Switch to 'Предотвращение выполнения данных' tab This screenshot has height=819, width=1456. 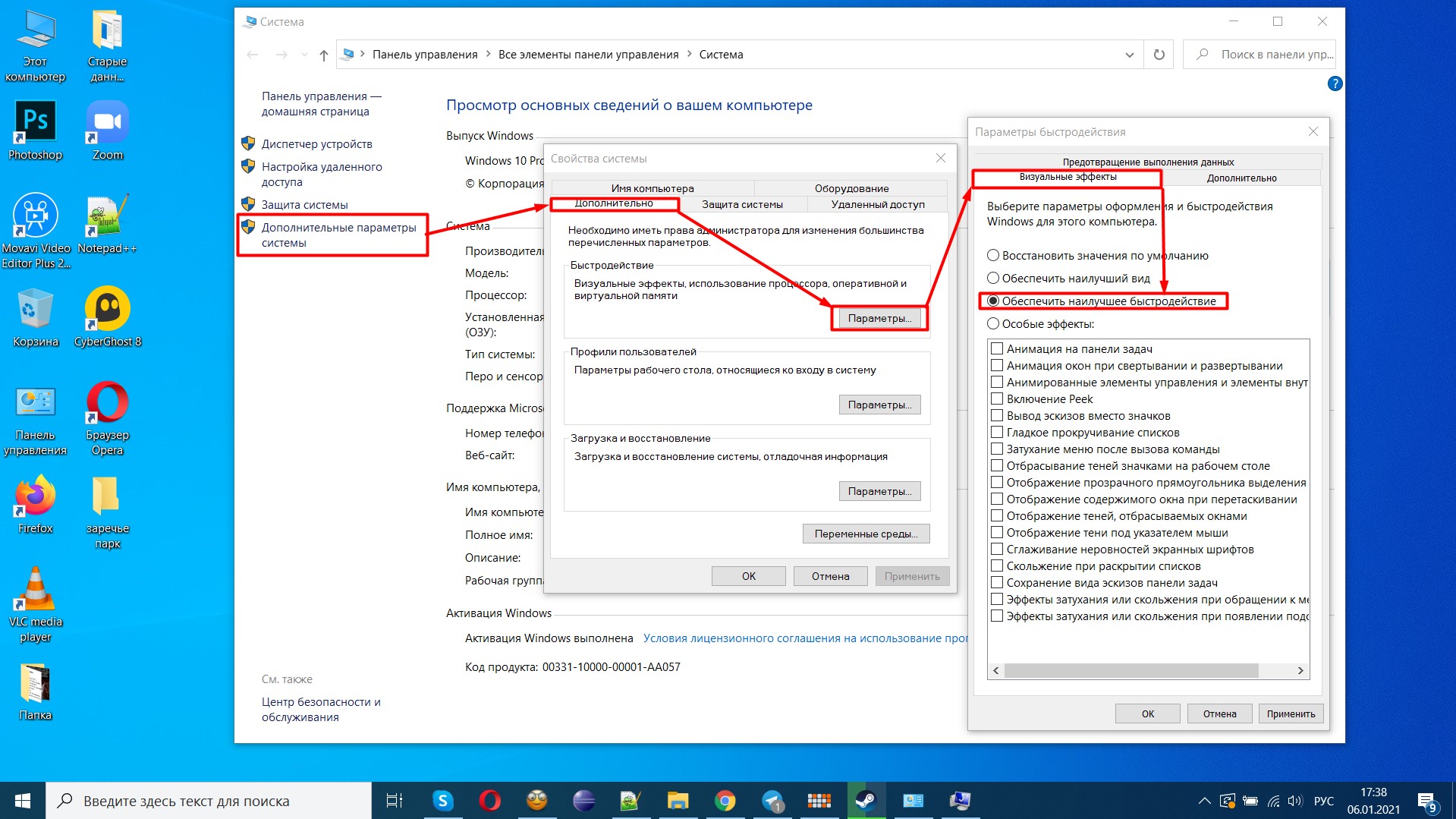point(1147,162)
